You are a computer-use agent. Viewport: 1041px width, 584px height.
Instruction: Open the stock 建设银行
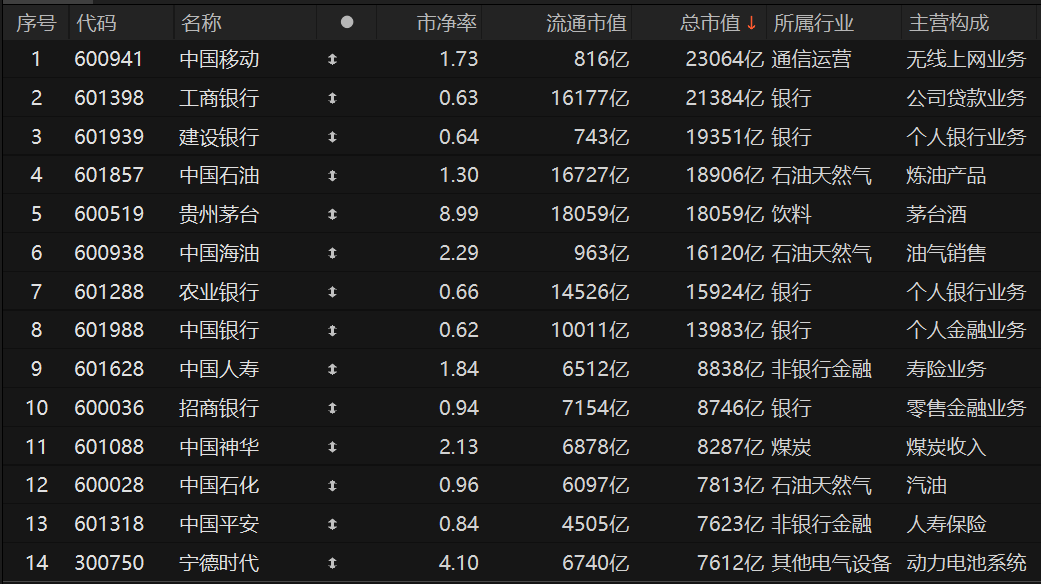point(217,137)
